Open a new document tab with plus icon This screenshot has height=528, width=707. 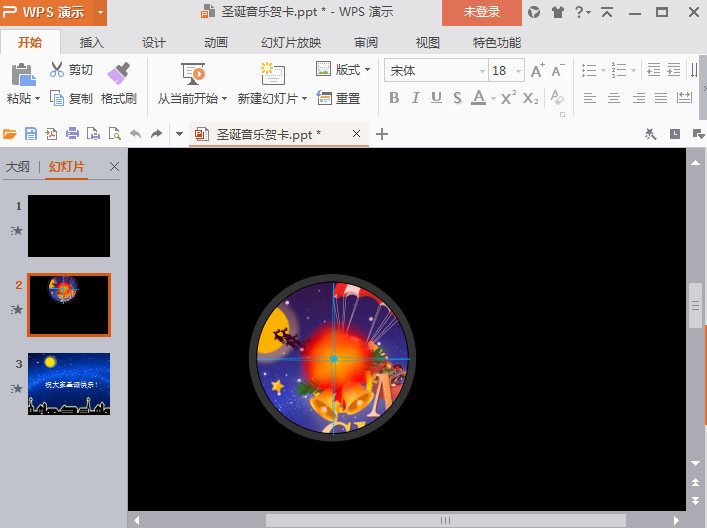pyautogui.click(x=381, y=134)
